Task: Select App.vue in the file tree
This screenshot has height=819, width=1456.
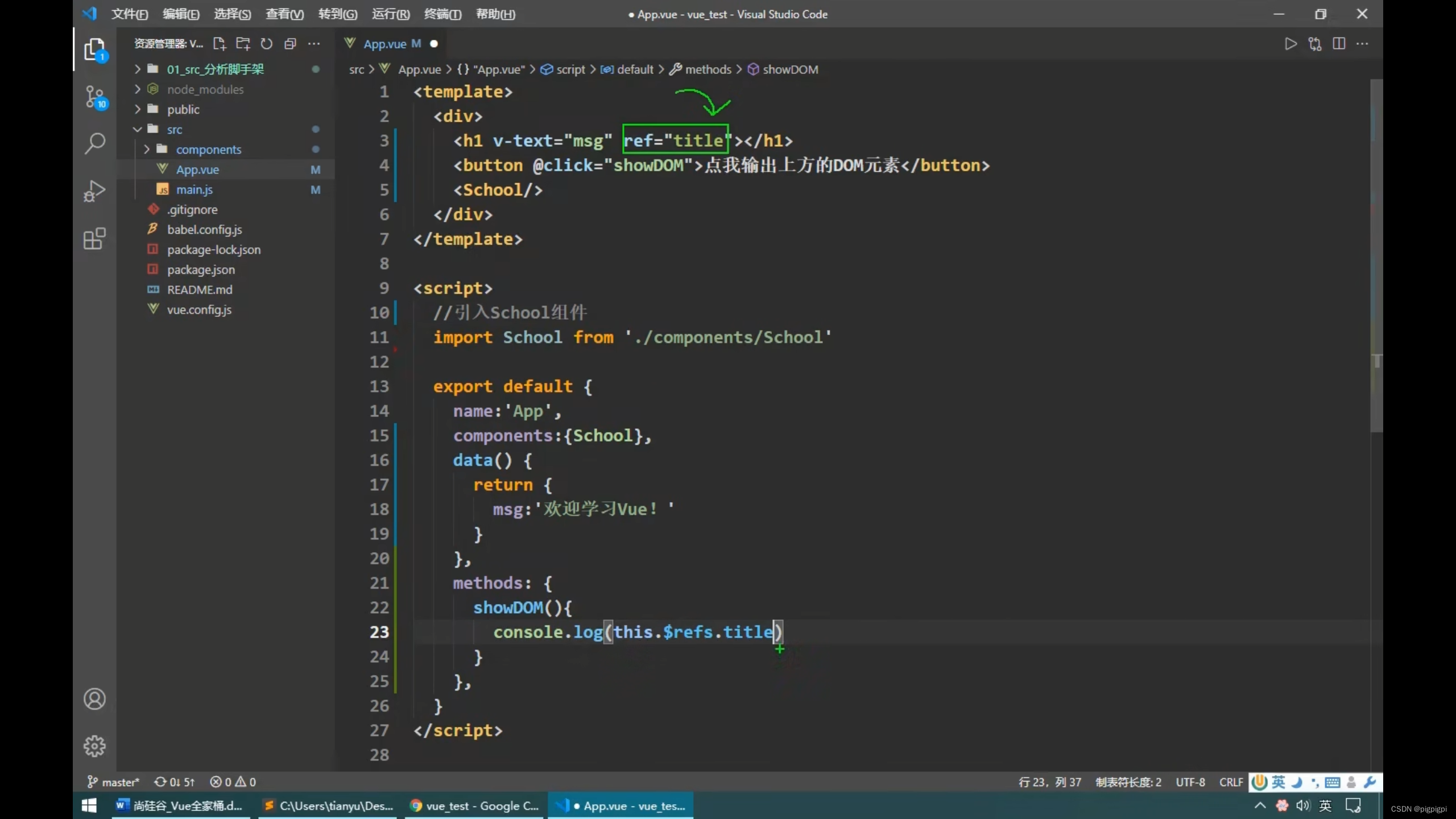Action: pos(225,169)
